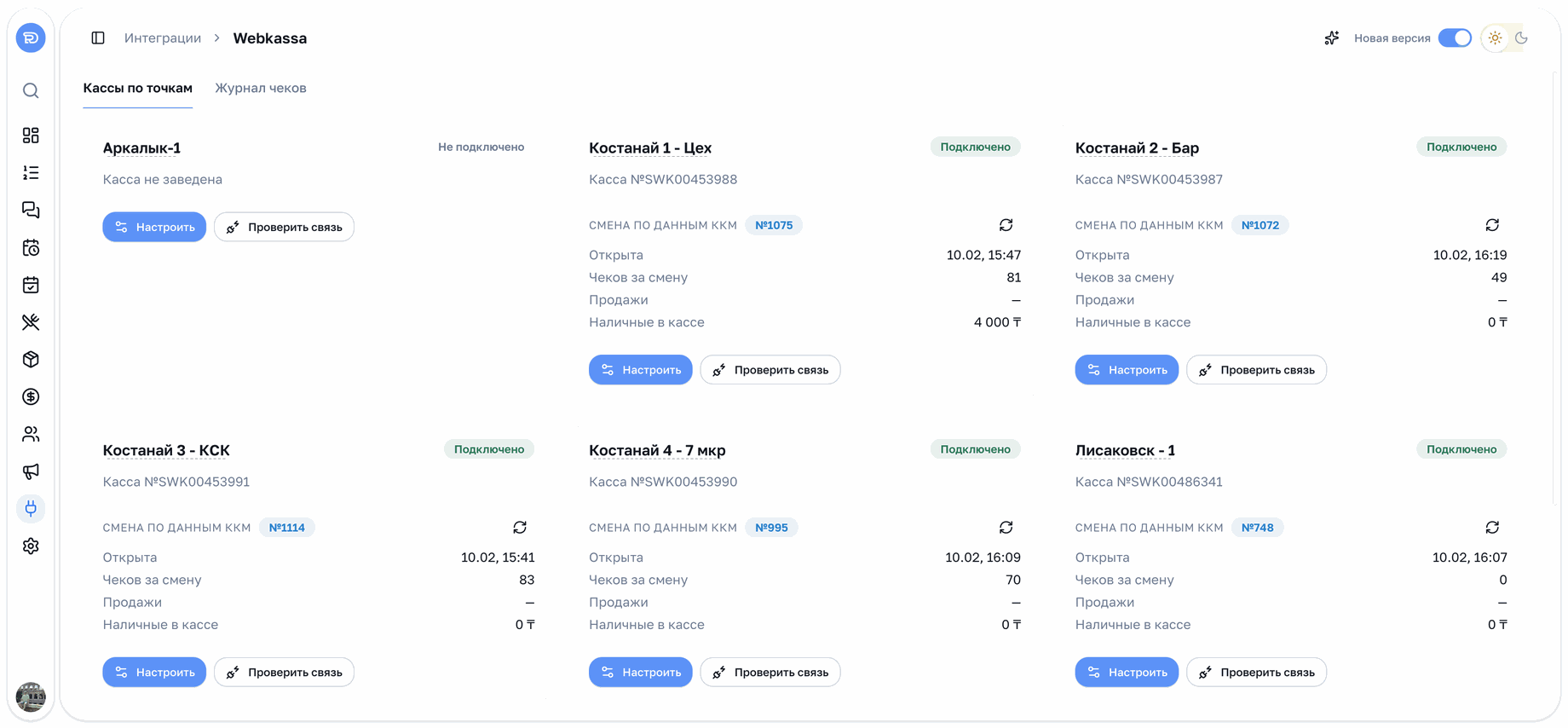
Task: Click shift badge №1114 for Костанай 3 - КСК
Action: 287,528
